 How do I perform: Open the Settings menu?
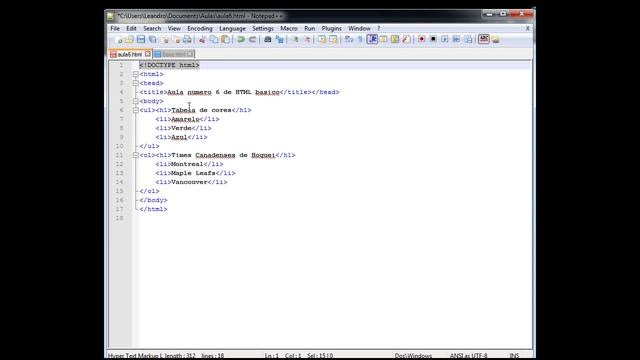[263, 29]
